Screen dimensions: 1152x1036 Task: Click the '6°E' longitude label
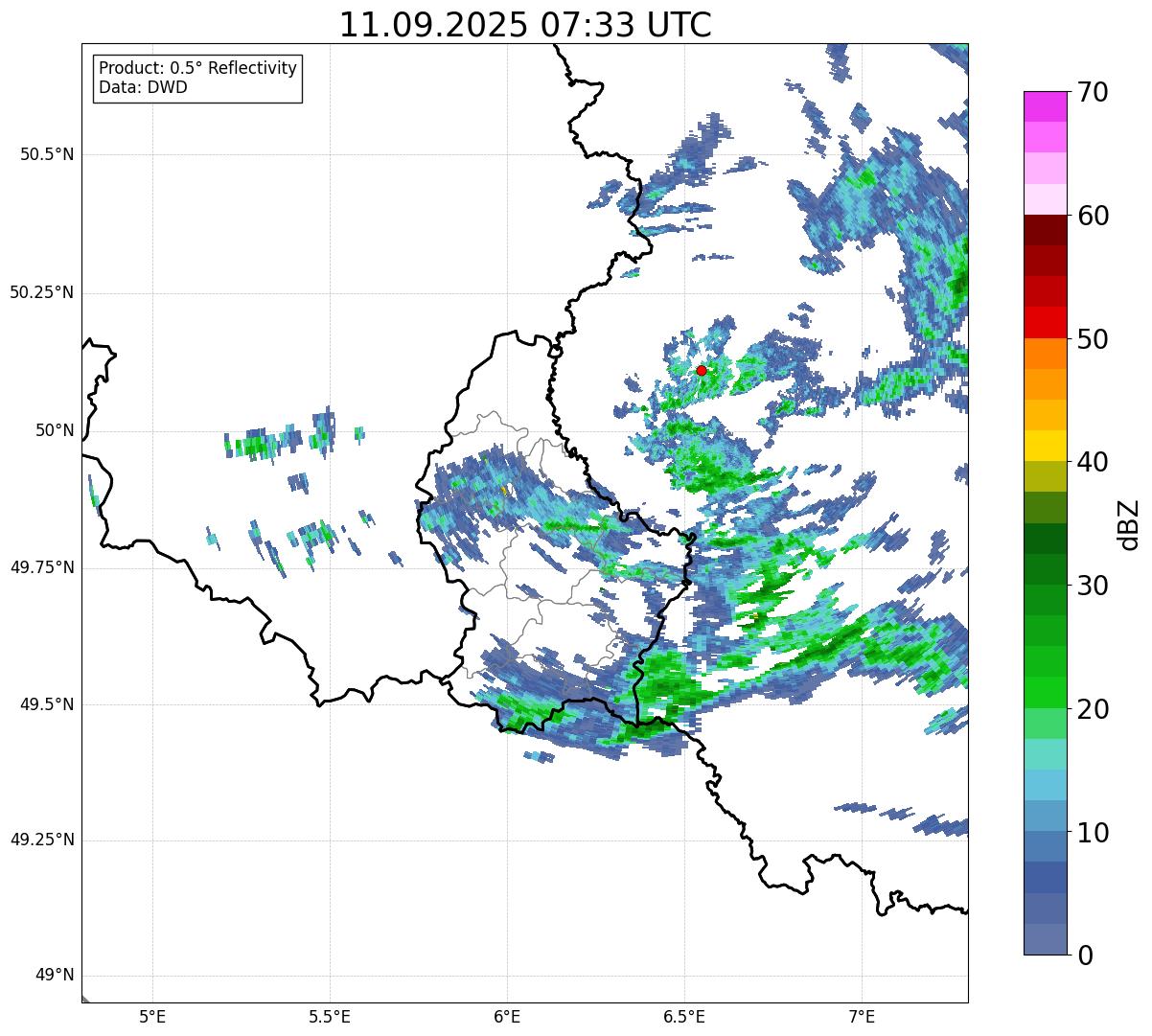[x=507, y=1017]
